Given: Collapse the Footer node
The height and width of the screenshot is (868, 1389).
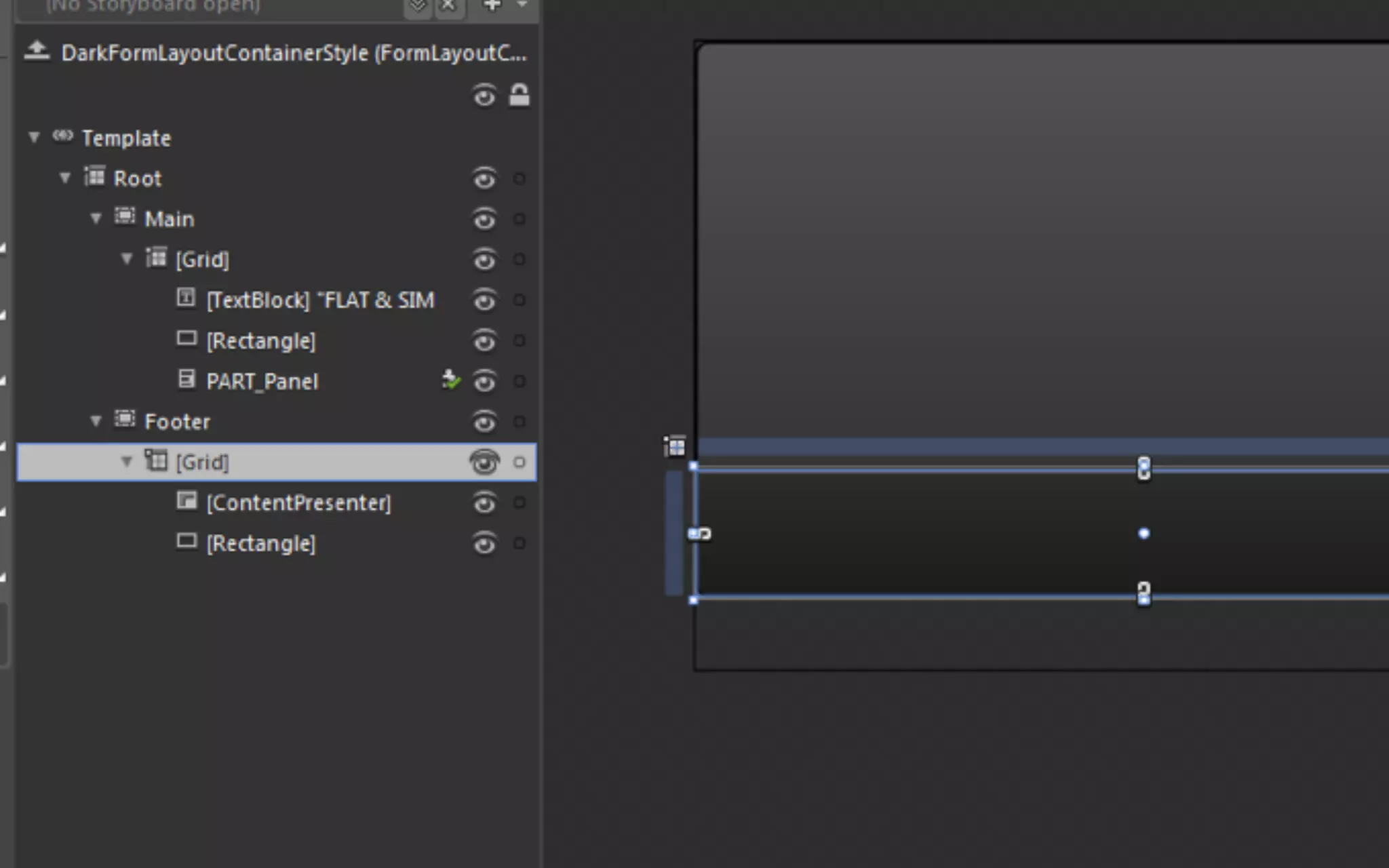Looking at the screenshot, I should [x=96, y=421].
